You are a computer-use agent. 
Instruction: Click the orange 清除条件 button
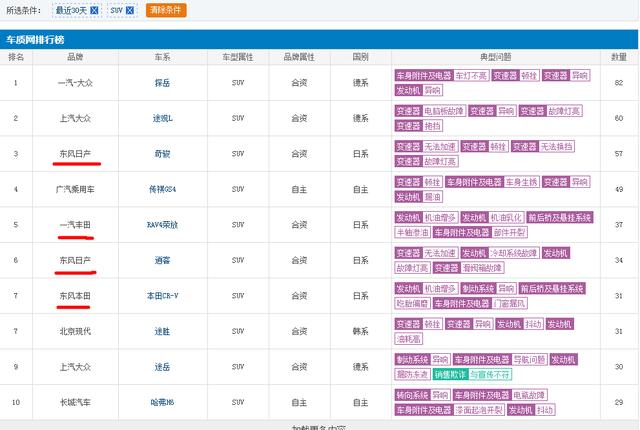(x=166, y=10)
